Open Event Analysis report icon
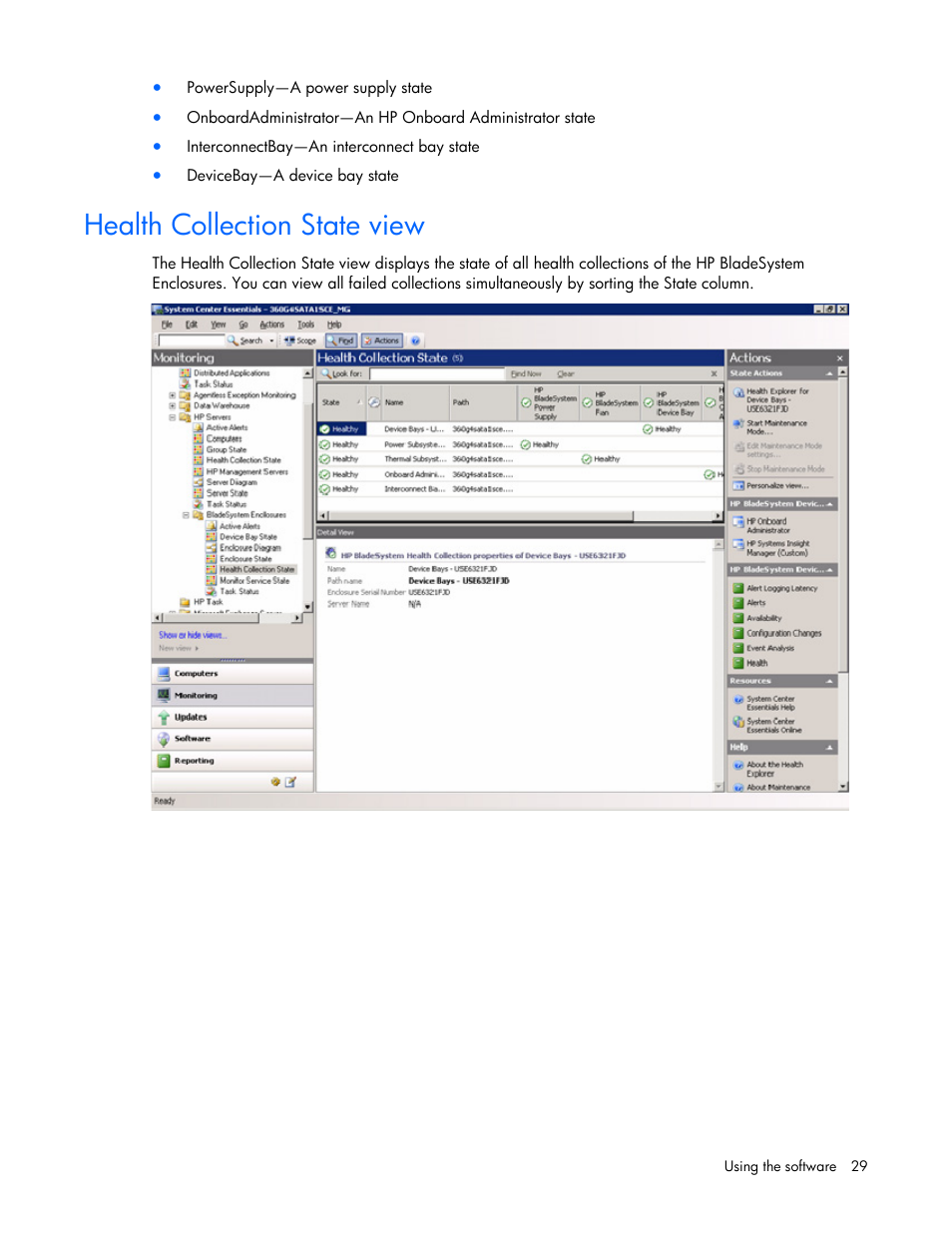 pyautogui.click(x=738, y=648)
